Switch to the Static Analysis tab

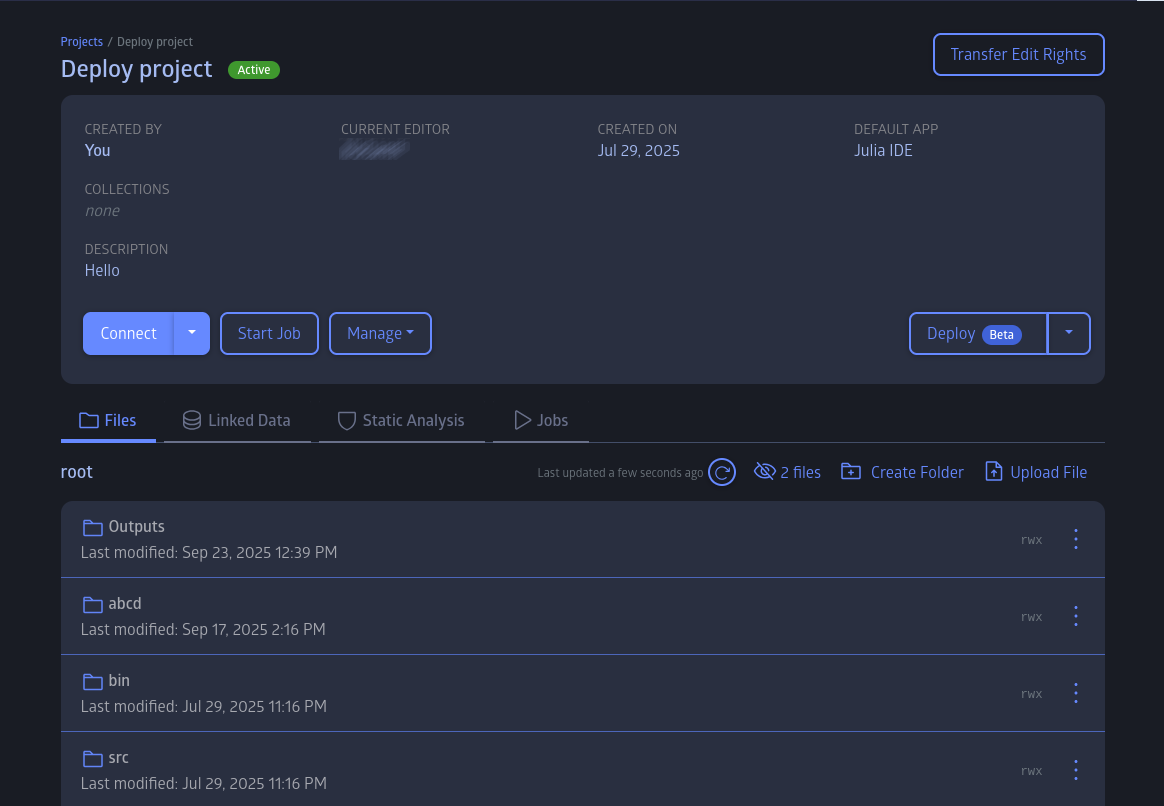pos(401,420)
